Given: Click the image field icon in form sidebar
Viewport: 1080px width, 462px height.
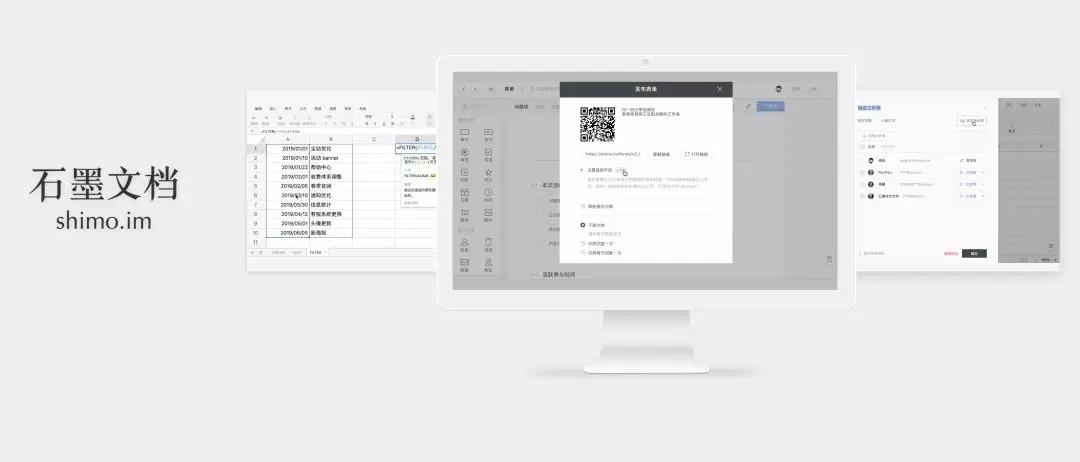Looking at the screenshot, I should pos(488,212).
